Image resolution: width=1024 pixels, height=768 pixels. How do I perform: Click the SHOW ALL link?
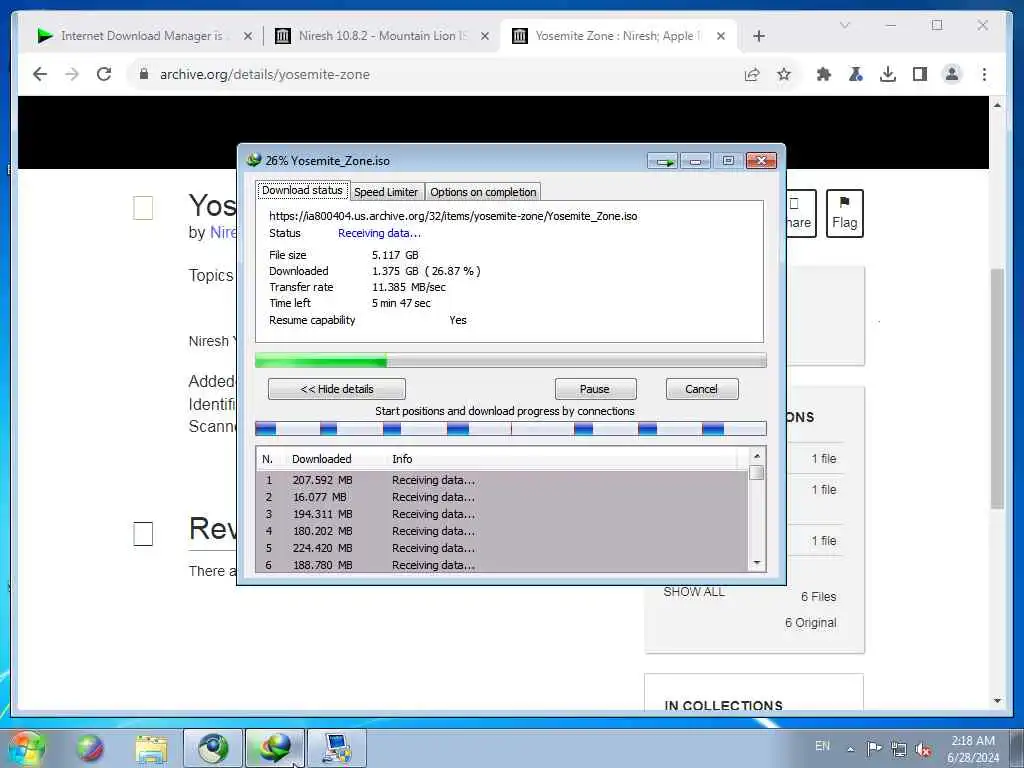coord(694,592)
